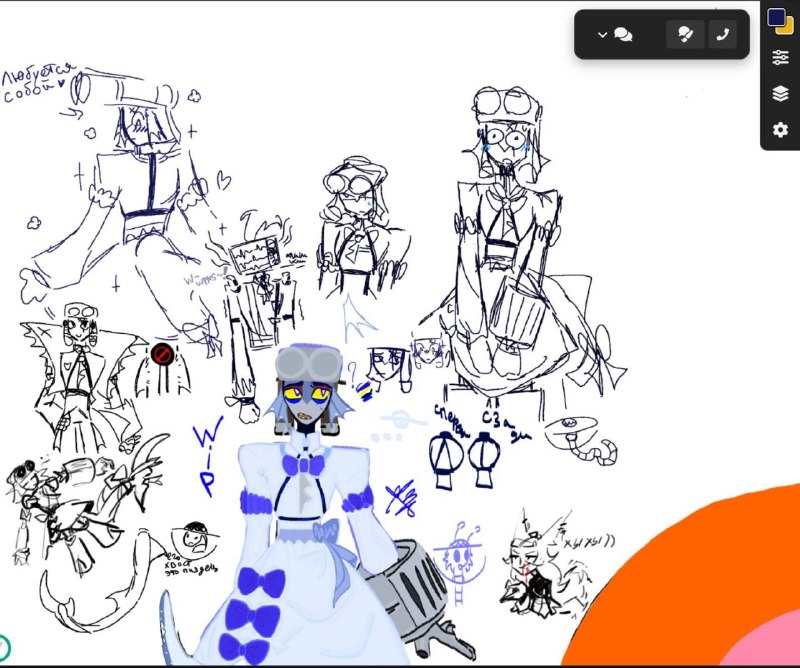Select the dark blue foreground color swatch

point(776,17)
